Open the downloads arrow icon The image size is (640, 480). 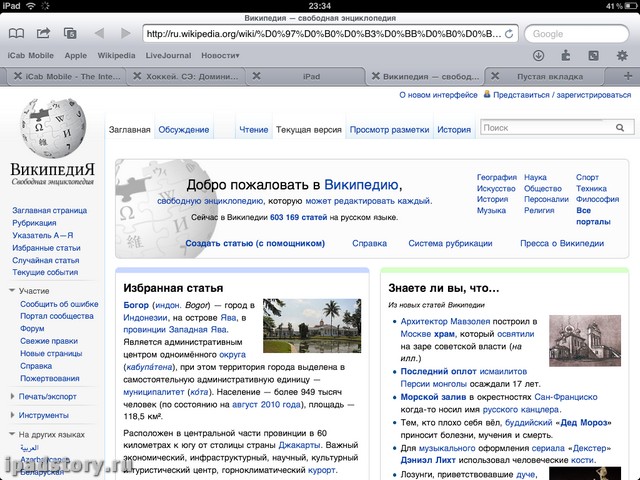[x=538, y=56]
